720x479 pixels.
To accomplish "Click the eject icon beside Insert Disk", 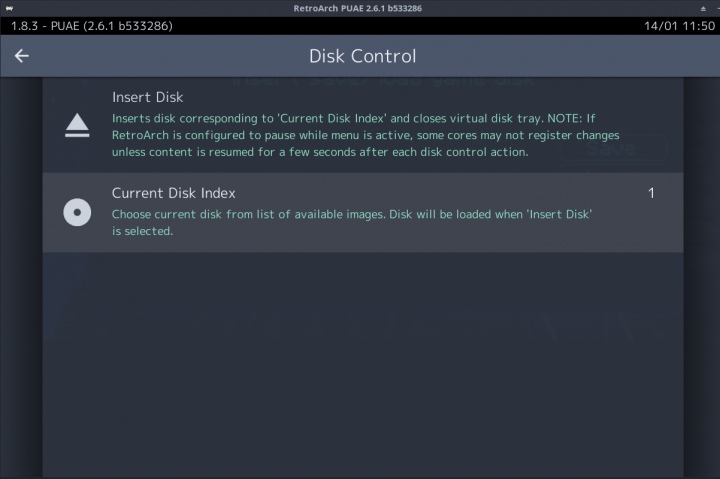I will 77,126.
